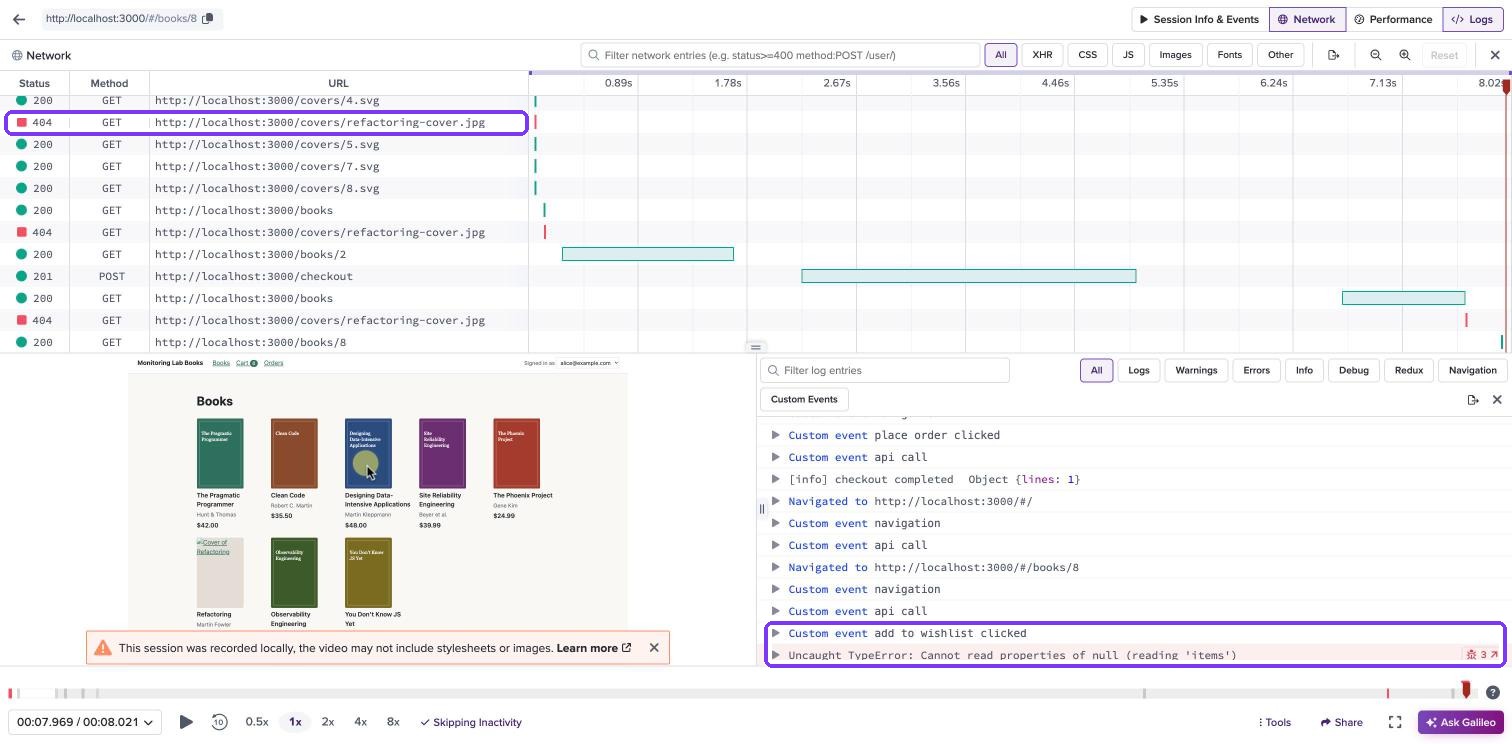1512x744 pixels.
Task: Open the help question mark icon
Action: point(1492,692)
